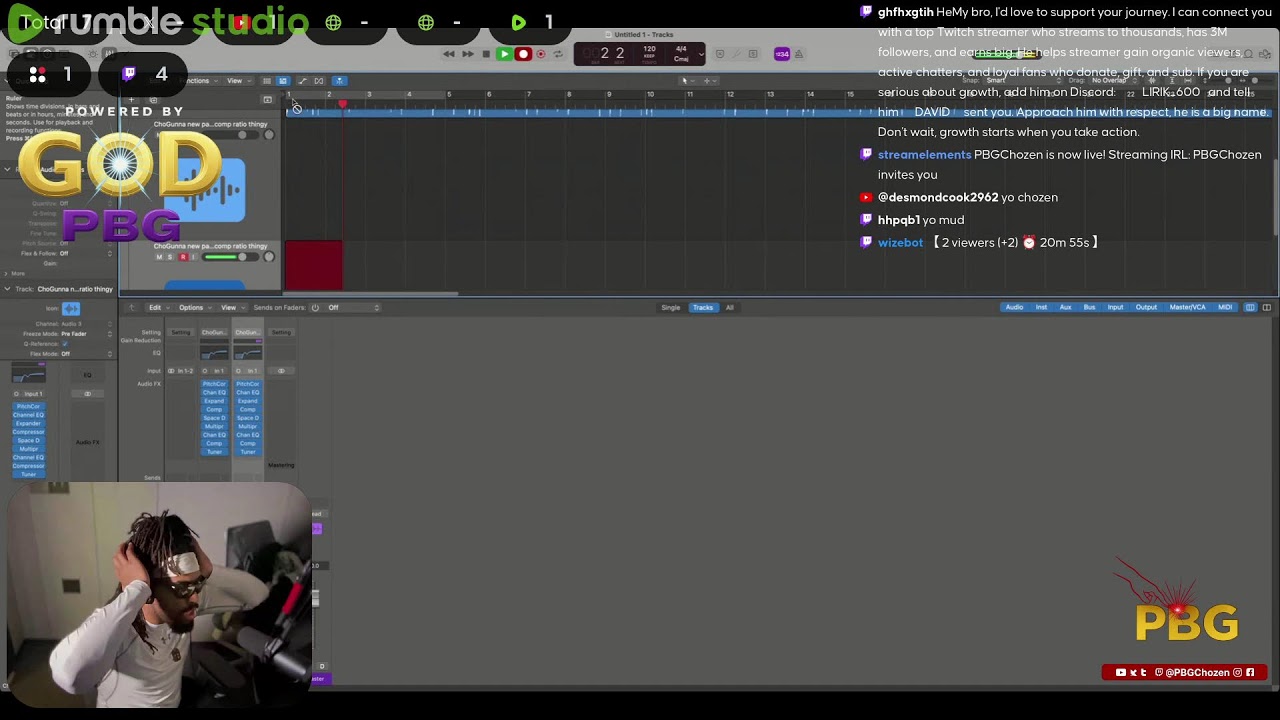Viewport: 1280px width, 720px height.
Task: Click the Rewind transport button
Action: click(449, 54)
